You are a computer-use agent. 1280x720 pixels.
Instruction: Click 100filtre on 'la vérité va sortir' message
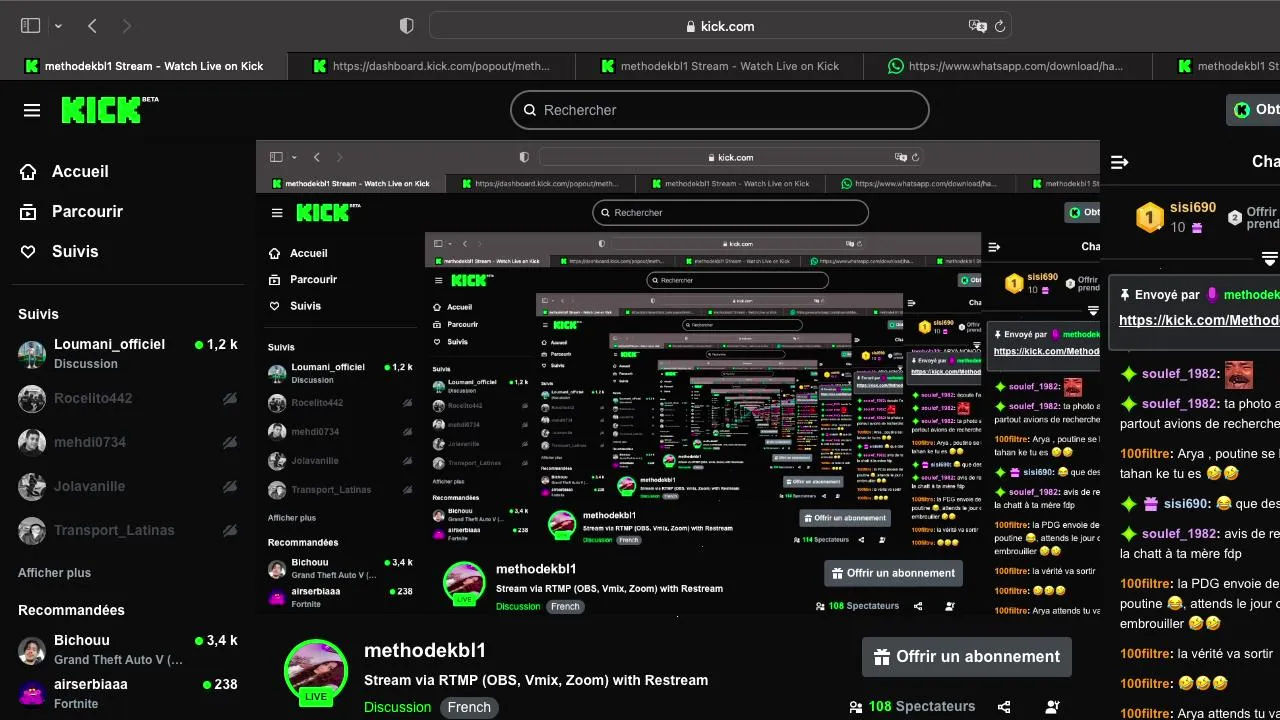point(1147,654)
